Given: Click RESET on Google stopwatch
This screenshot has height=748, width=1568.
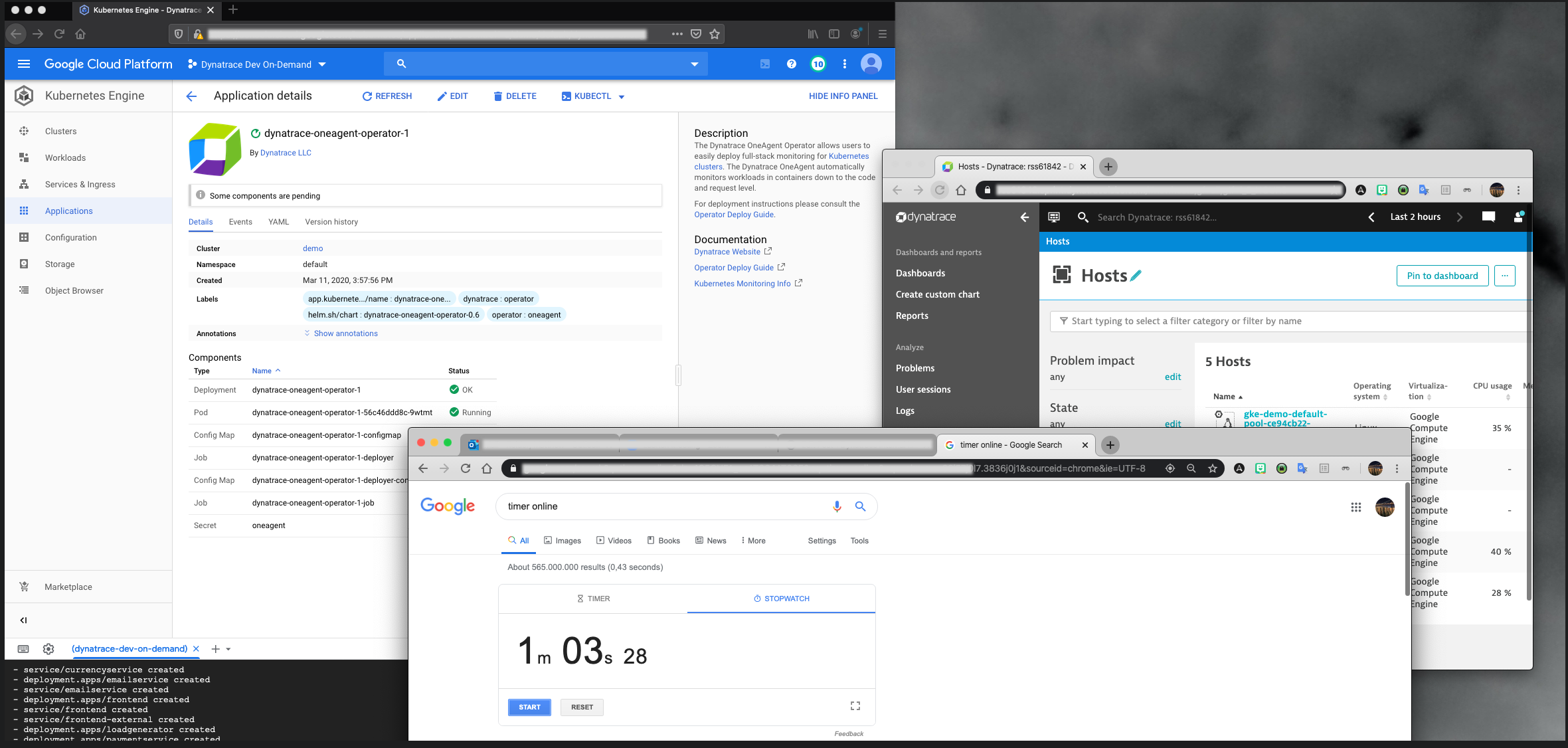Looking at the screenshot, I should [582, 707].
